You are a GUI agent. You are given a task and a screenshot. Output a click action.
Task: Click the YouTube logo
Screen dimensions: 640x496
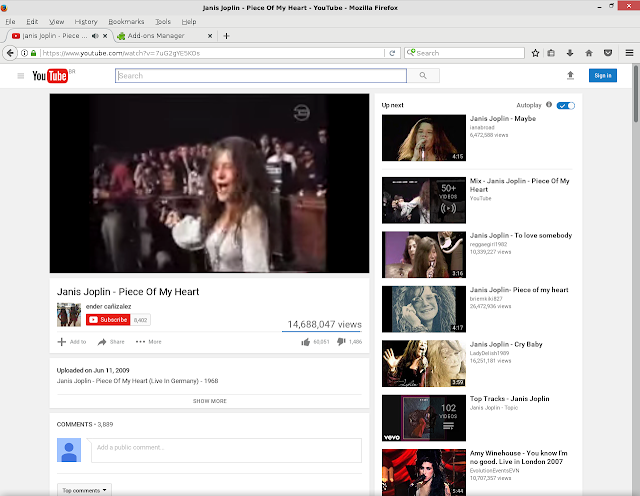[x=50, y=76]
